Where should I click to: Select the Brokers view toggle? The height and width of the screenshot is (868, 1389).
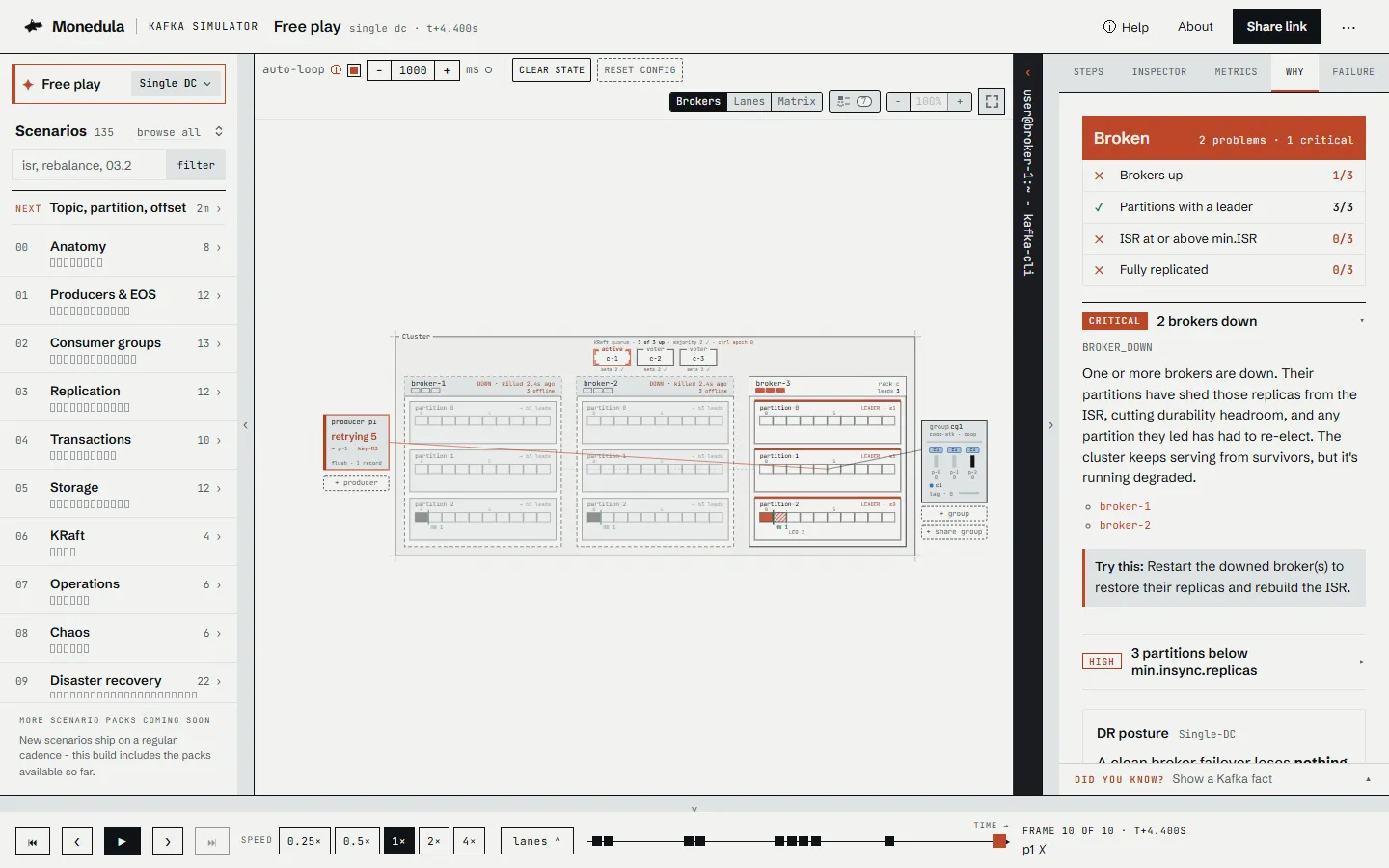coord(698,101)
